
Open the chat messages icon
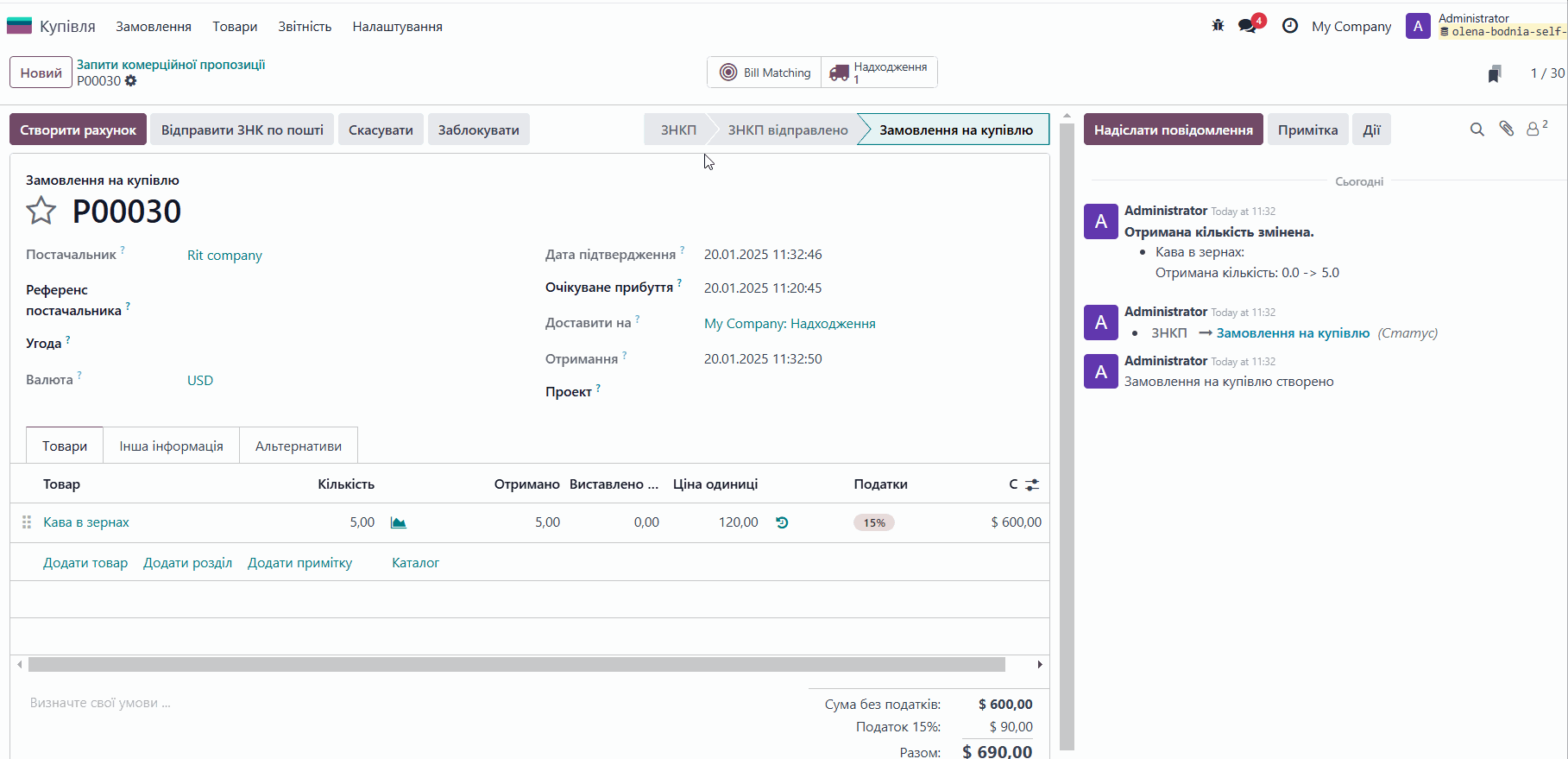tap(1248, 26)
